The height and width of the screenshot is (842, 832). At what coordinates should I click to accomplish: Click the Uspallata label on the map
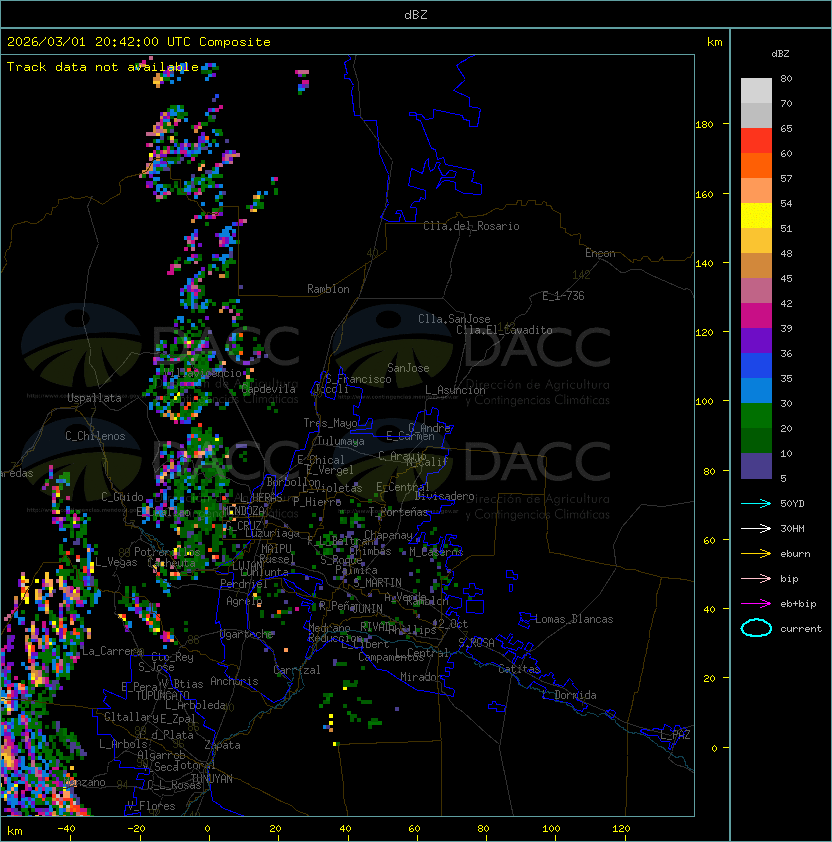coord(94,398)
